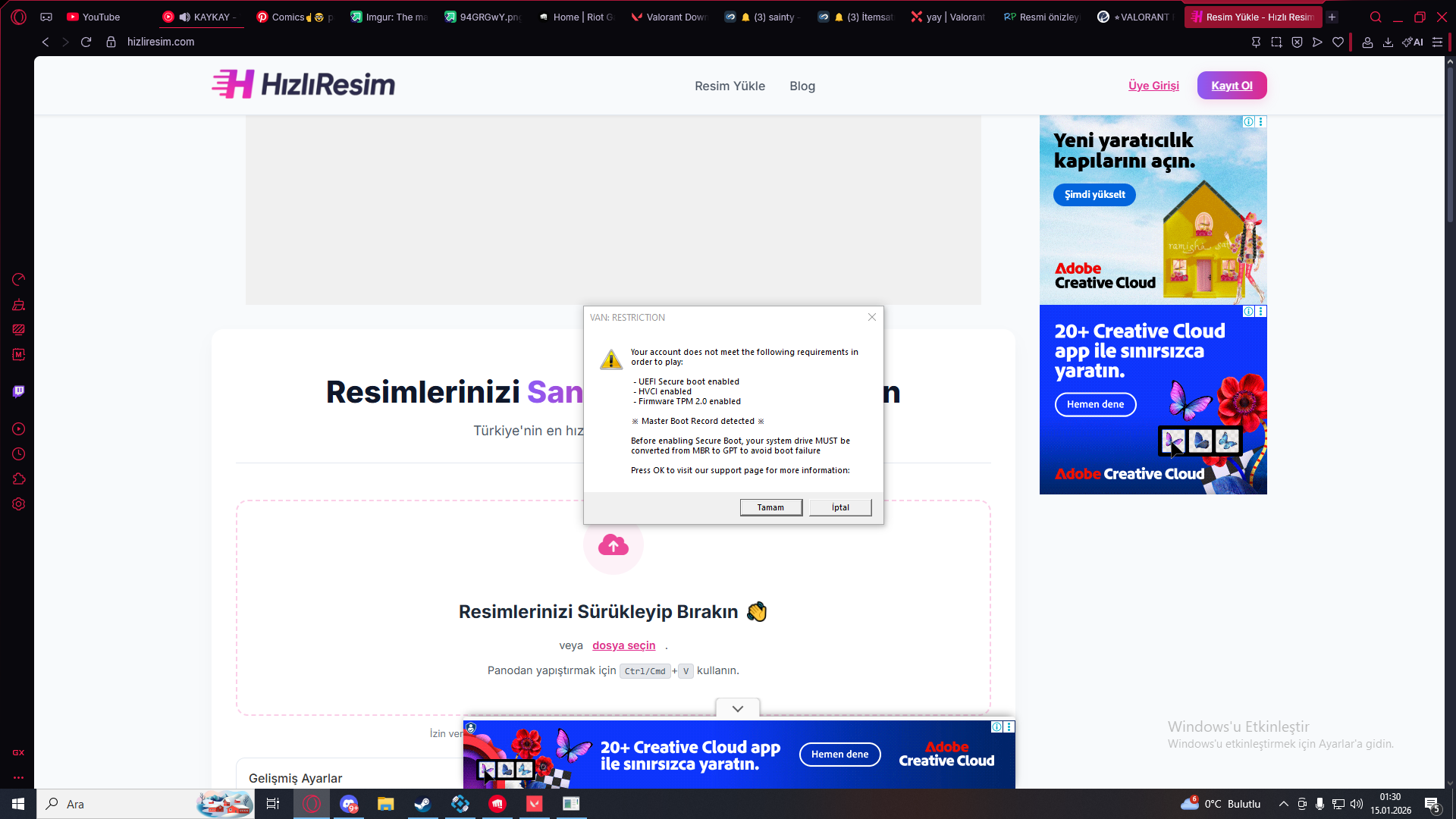Click Hemen dene in the bottom banner ad
The height and width of the screenshot is (819, 1456).
coord(839,754)
